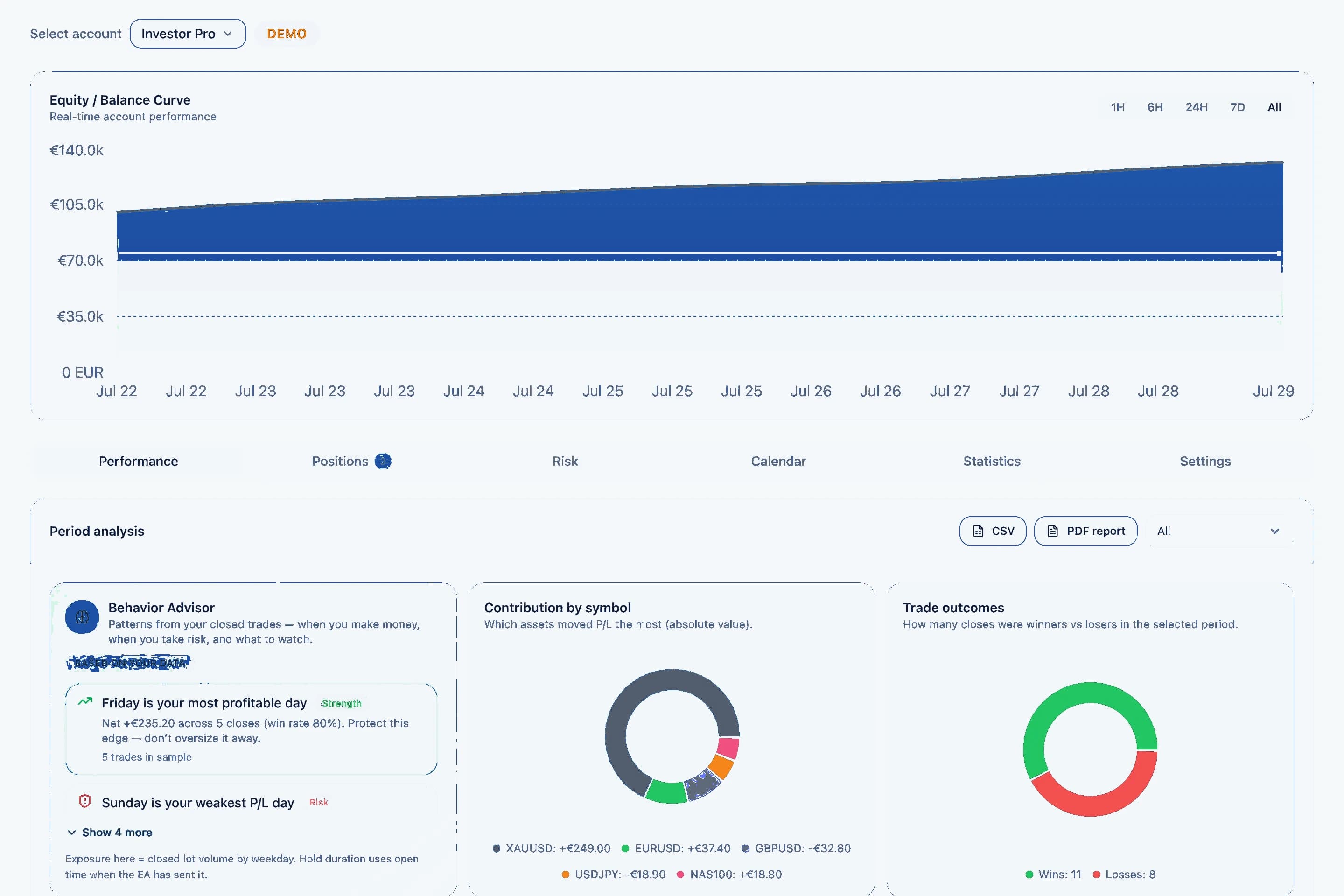This screenshot has width=1344, height=896.
Task: Open the Investor Pro account dropdown
Action: coord(188,34)
